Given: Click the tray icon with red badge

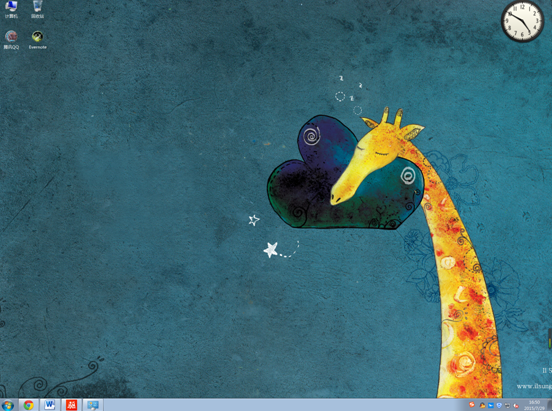Looking at the screenshot, I should (x=516, y=406).
